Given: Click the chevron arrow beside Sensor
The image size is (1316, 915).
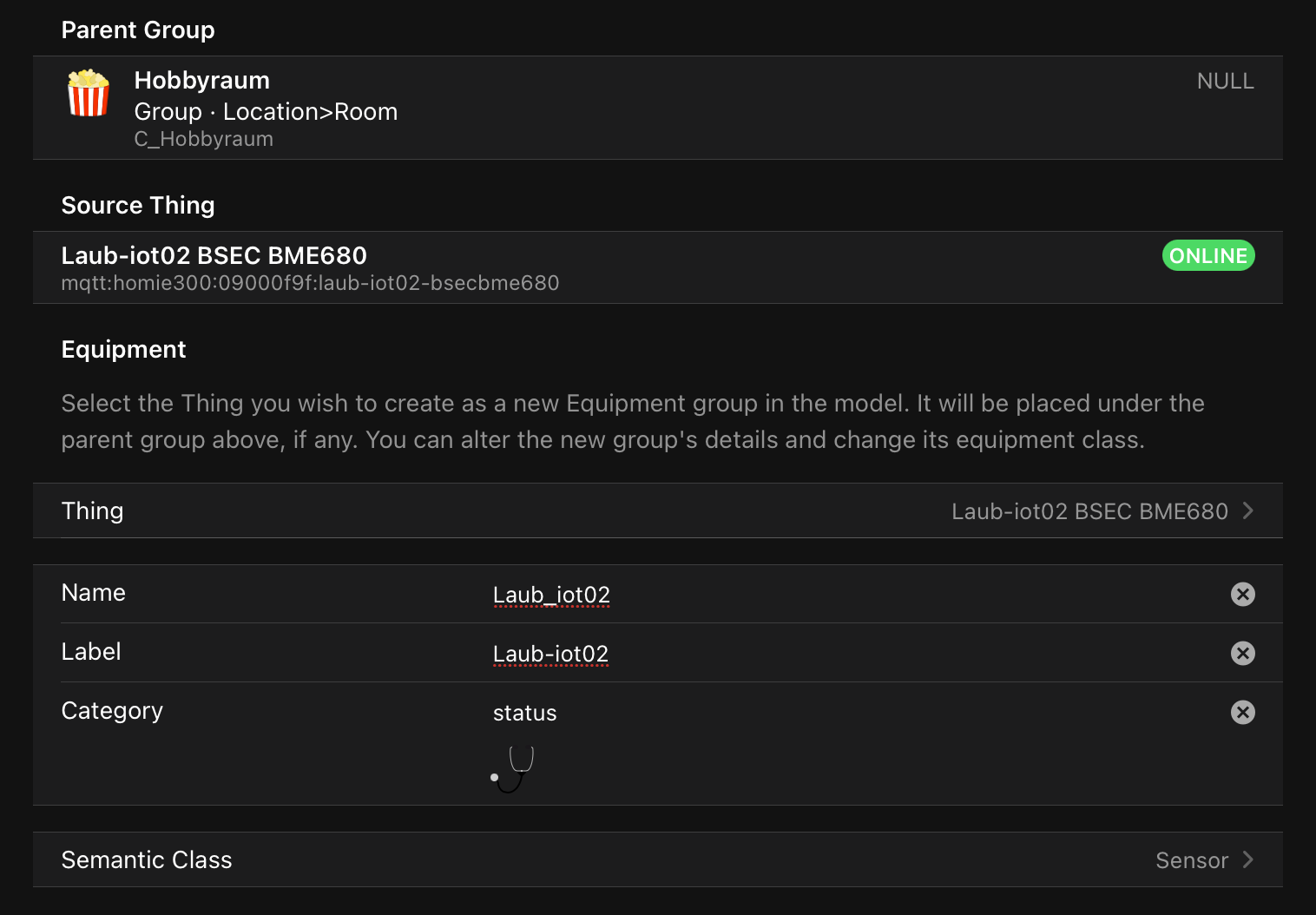Looking at the screenshot, I should (x=1248, y=859).
